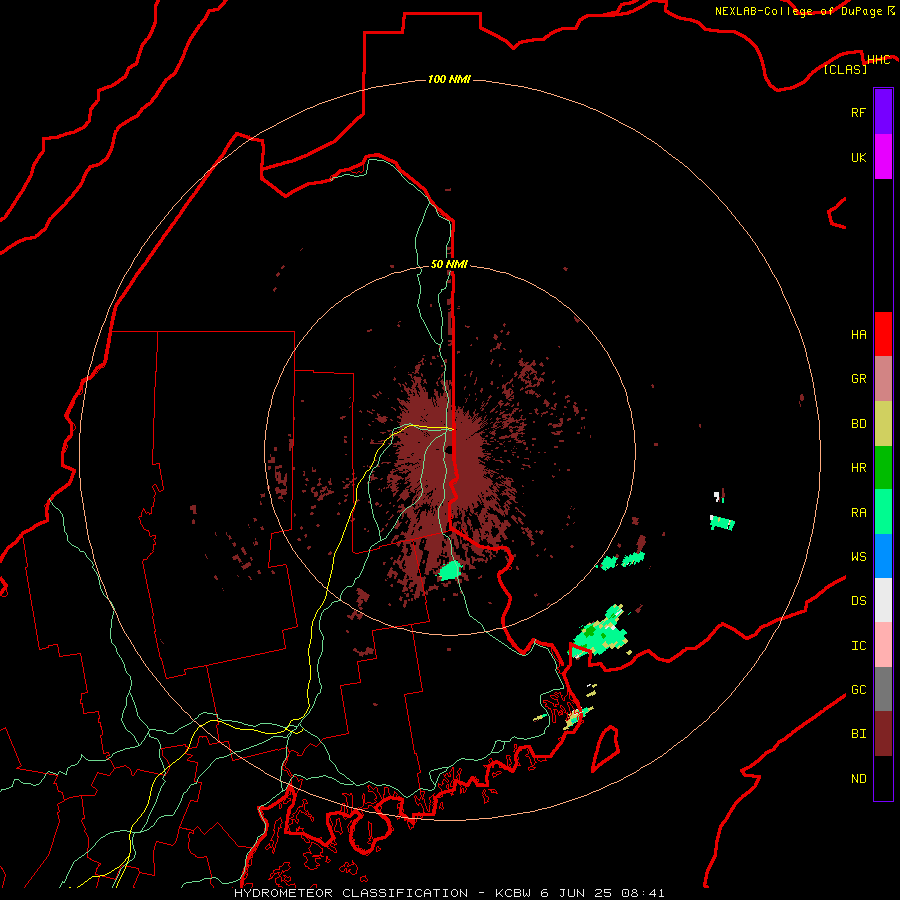Click the far-east rain echo with white pixels
Screen dimensions: 900x900
point(722,522)
